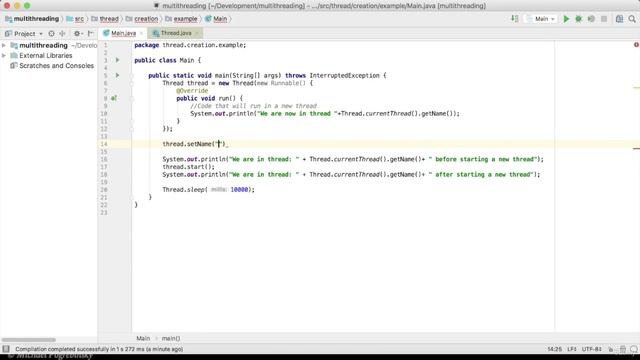This screenshot has height=360, width=640.
Task: Switch to the Thread.java editor tab
Action: 176,33
